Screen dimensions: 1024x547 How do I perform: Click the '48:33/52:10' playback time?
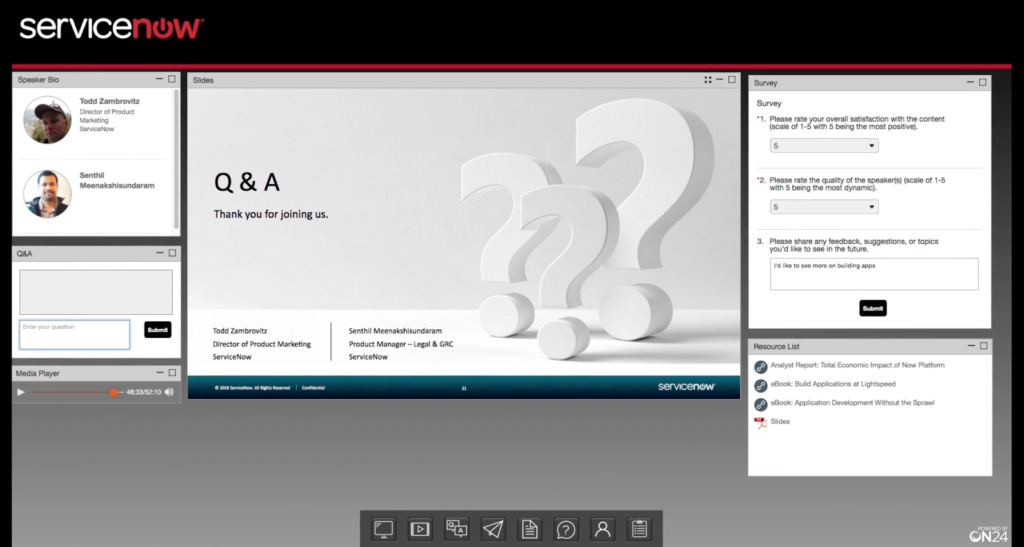144,392
